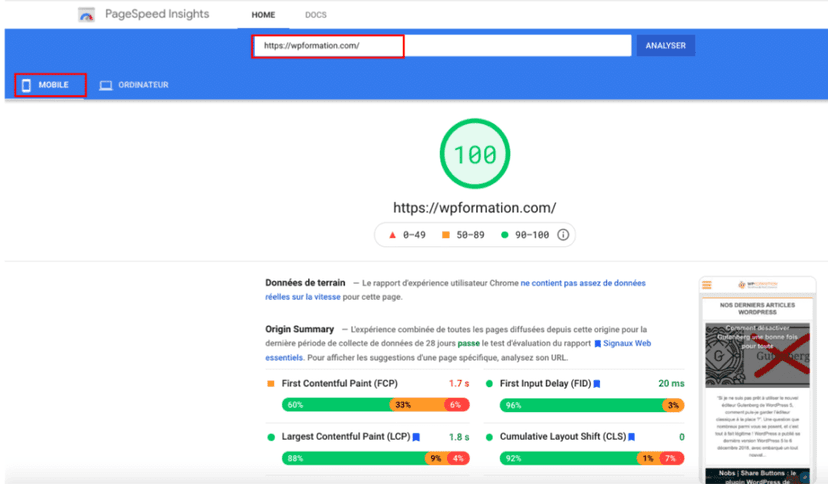The image size is (828, 484).
Task: Click the laptop icon beside Ordinateur
Action: pos(106,85)
